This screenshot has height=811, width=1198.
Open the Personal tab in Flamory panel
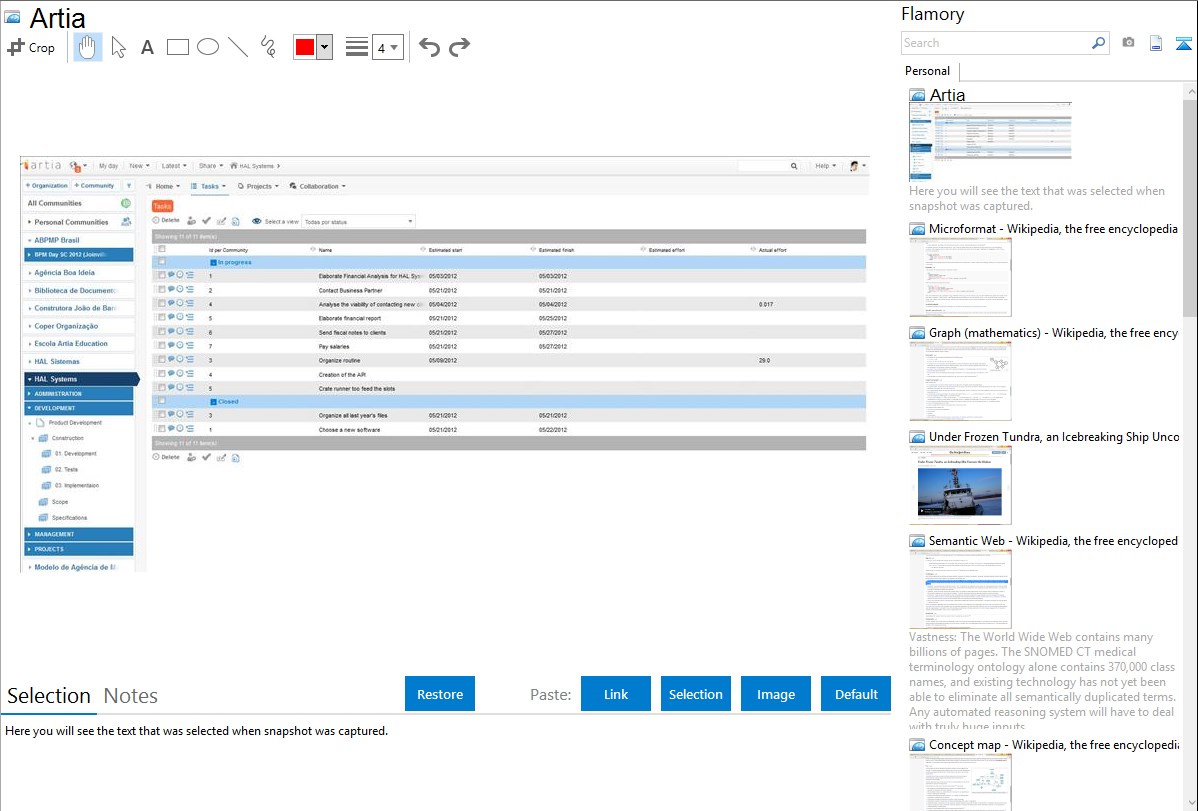[927, 71]
